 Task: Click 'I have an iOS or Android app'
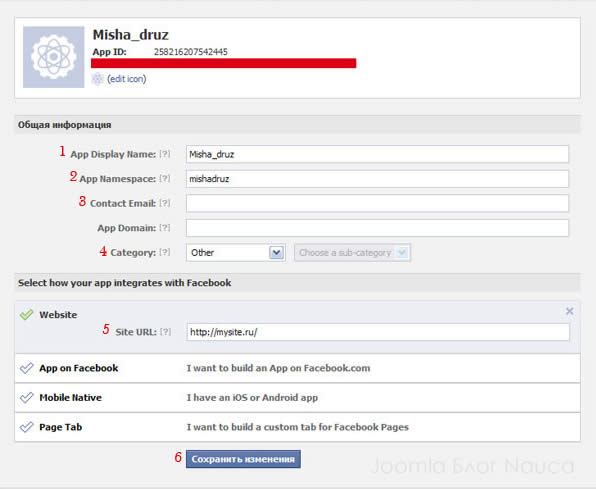coord(252,398)
